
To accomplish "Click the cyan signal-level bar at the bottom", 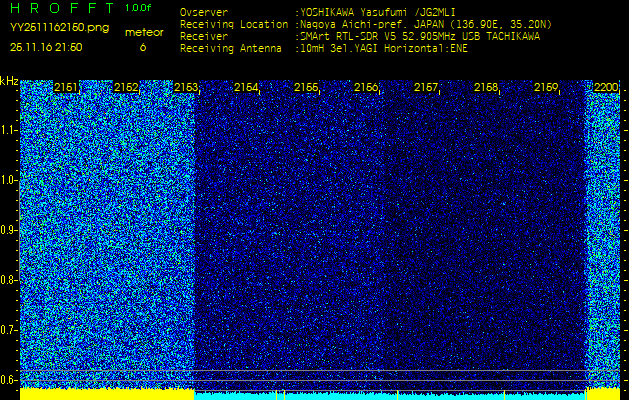I will pos(390,396).
